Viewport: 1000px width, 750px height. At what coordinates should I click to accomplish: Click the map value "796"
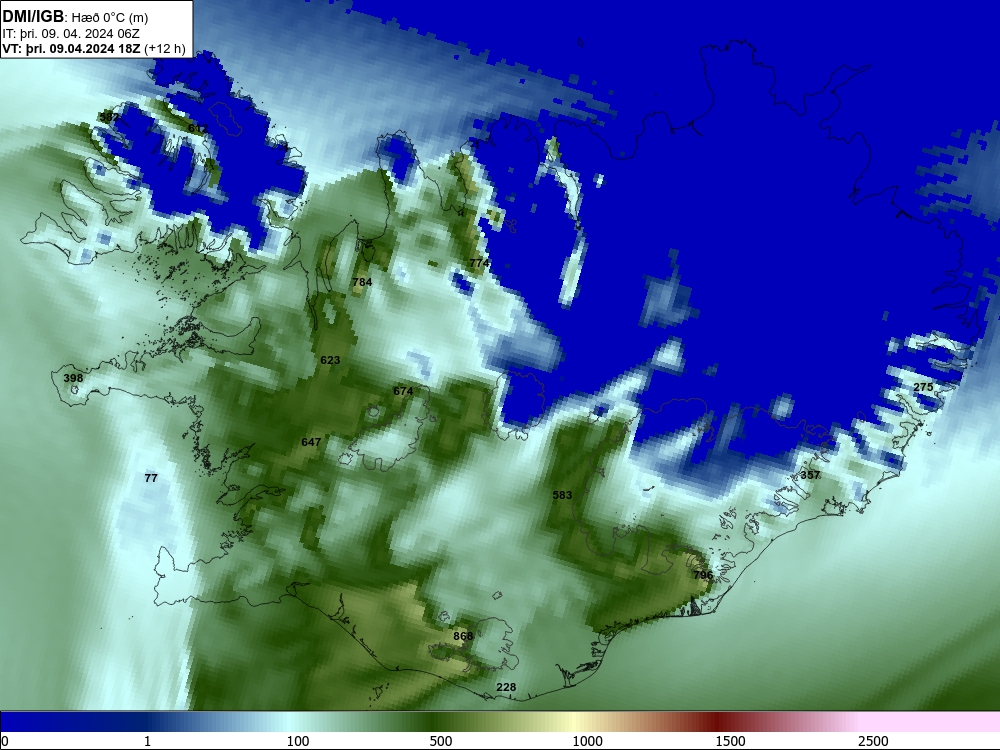[x=703, y=575]
